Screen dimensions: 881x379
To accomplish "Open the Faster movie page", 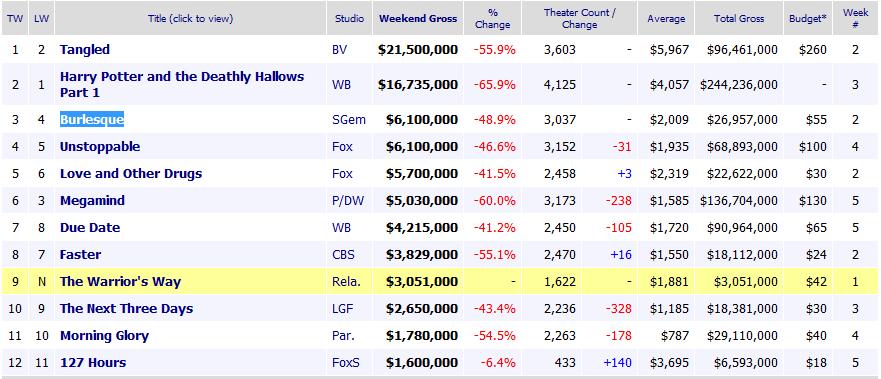I will [80, 254].
